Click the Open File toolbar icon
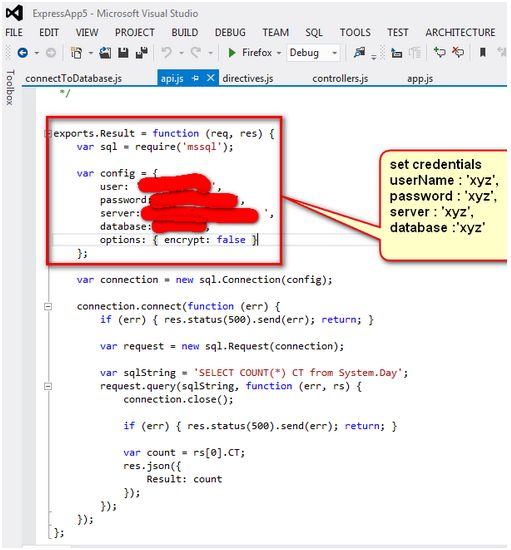 tap(105, 53)
